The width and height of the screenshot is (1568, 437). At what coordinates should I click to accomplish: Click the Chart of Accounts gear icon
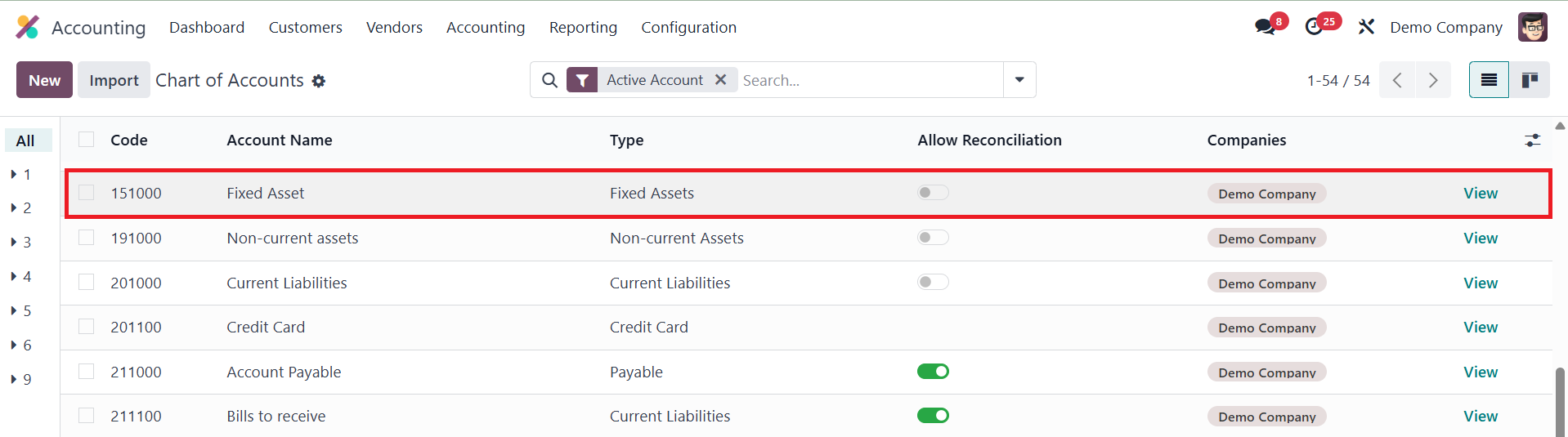(x=319, y=81)
